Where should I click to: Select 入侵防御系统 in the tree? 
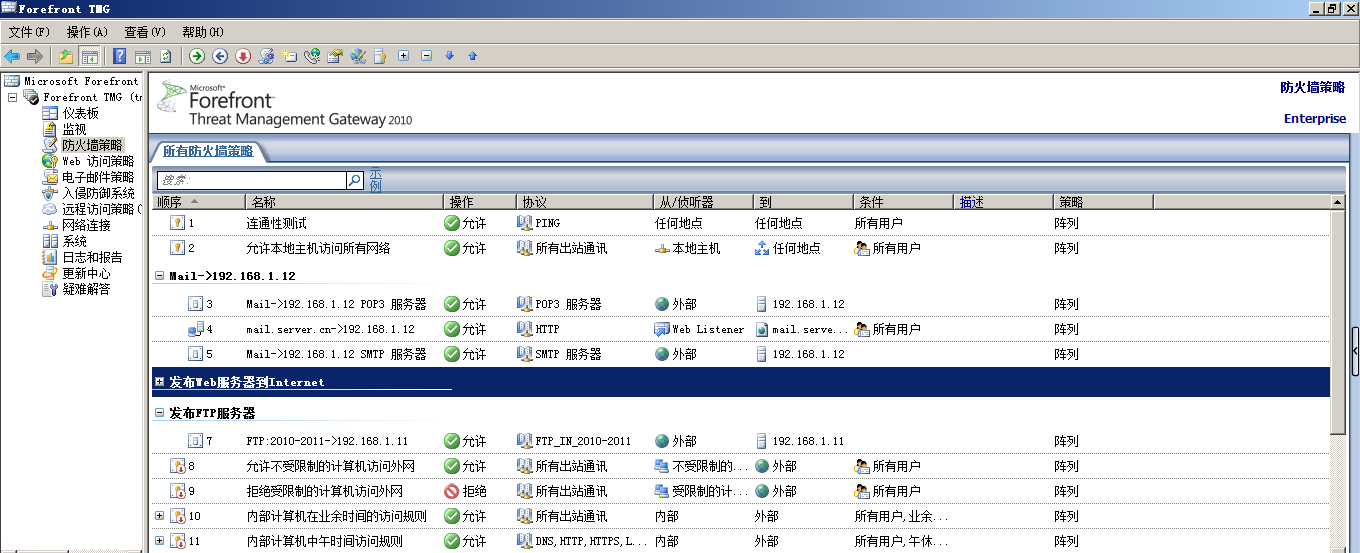click(98, 193)
